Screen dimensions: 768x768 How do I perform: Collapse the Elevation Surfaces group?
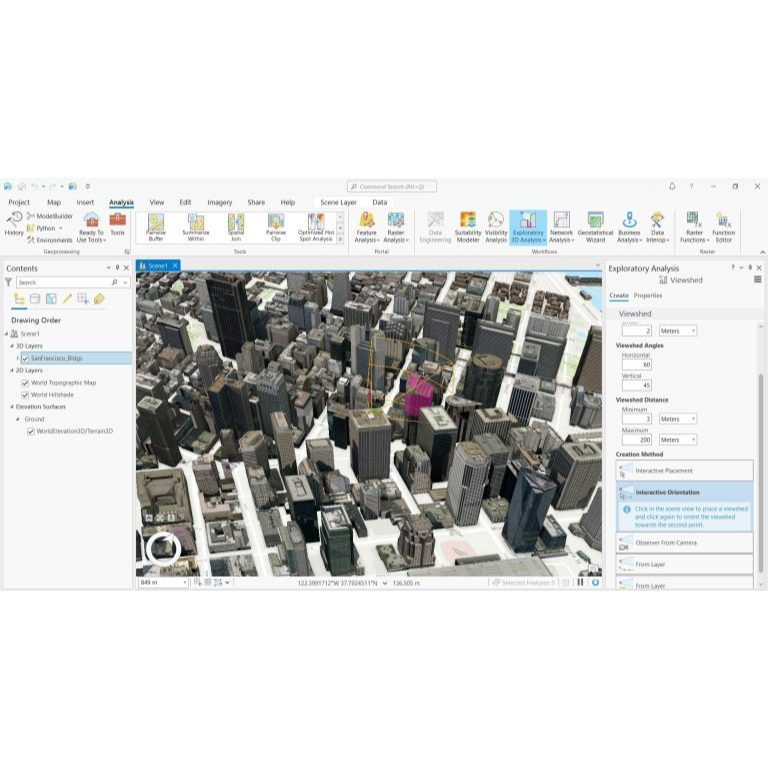[12, 407]
